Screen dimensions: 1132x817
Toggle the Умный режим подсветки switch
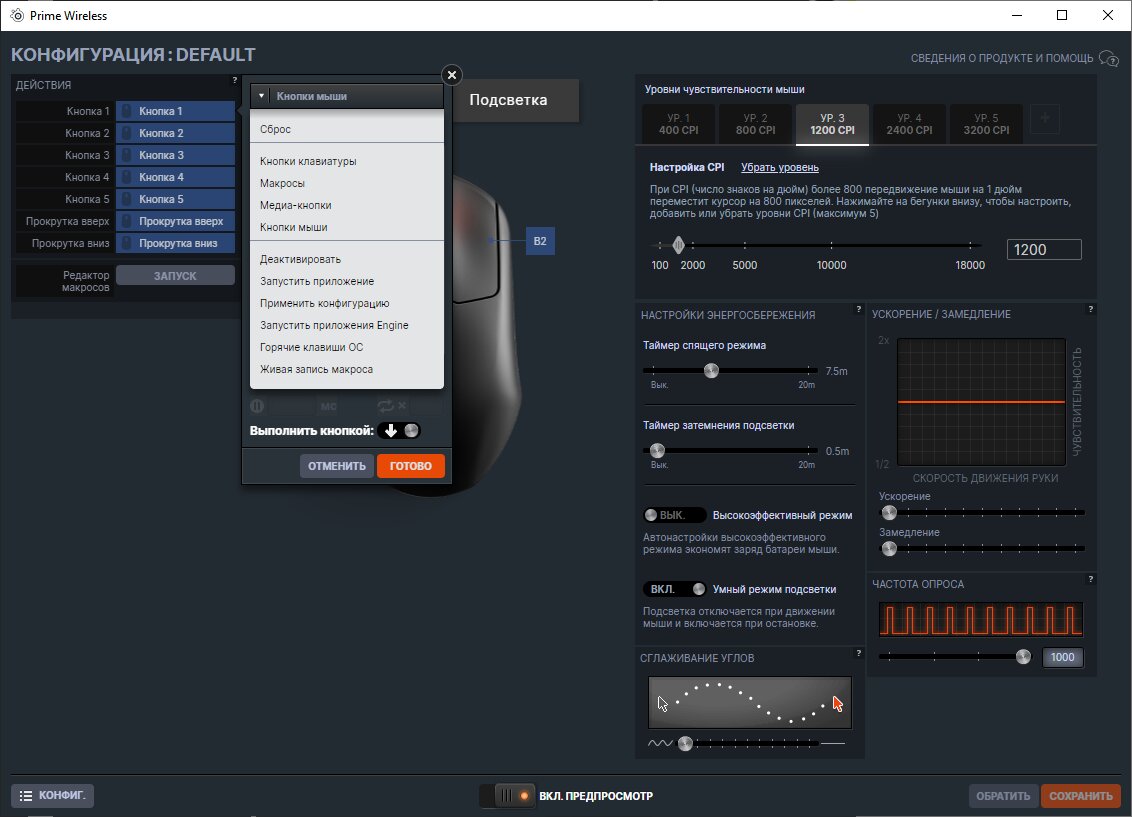[x=674, y=589]
